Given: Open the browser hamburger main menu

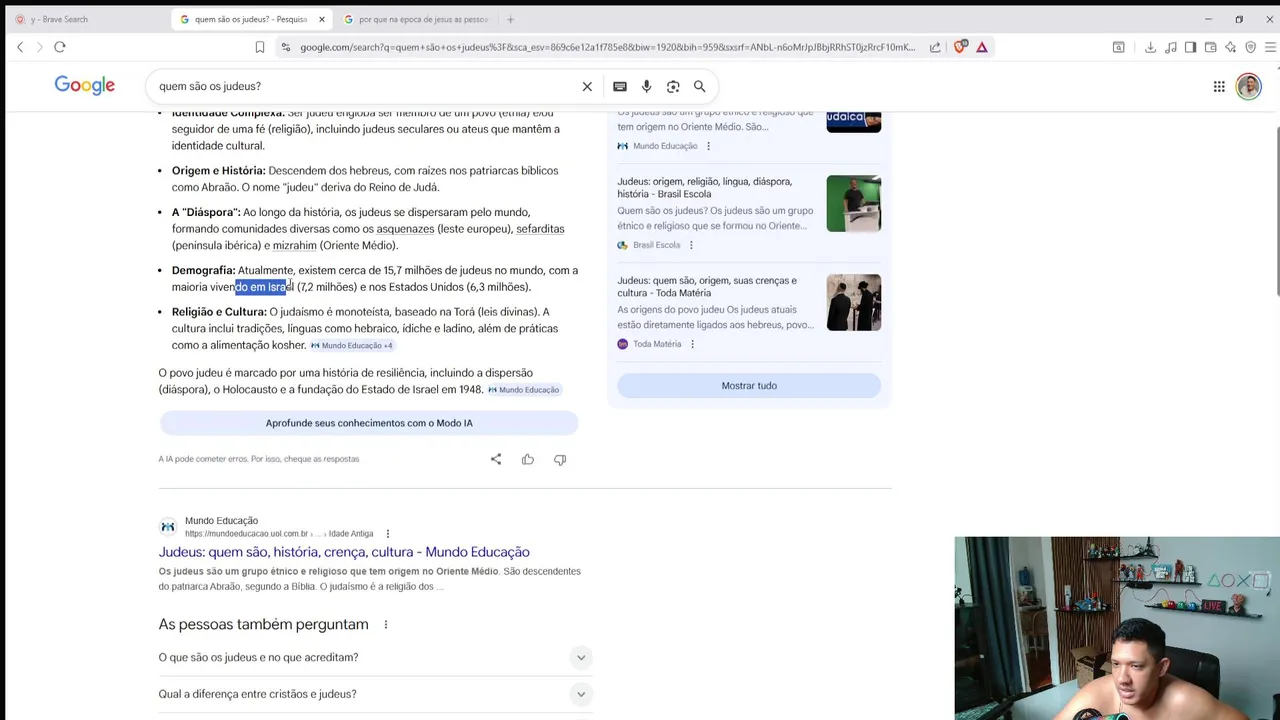Looking at the screenshot, I should click(x=1271, y=47).
